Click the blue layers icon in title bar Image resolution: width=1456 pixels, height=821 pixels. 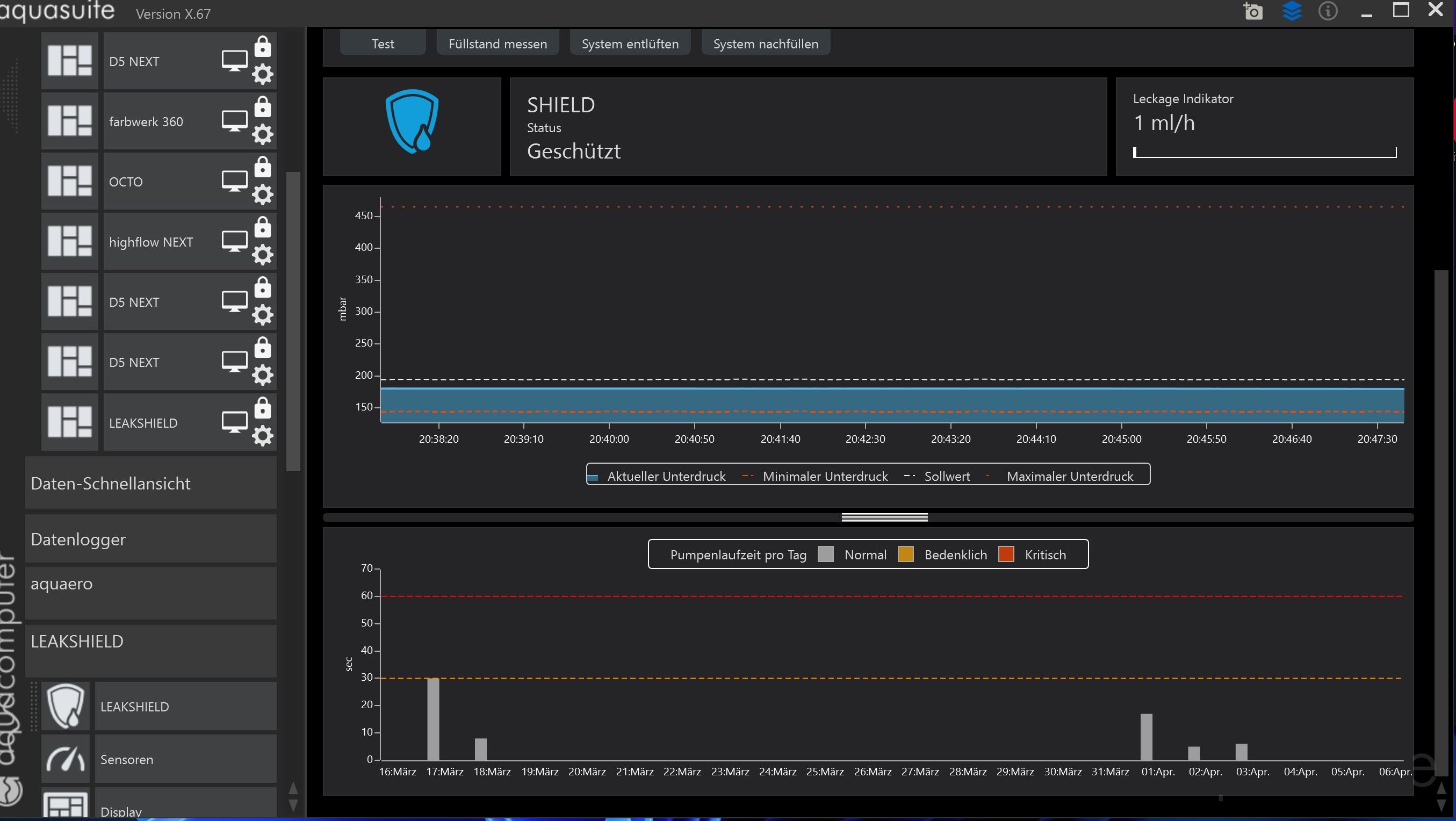1292,11
